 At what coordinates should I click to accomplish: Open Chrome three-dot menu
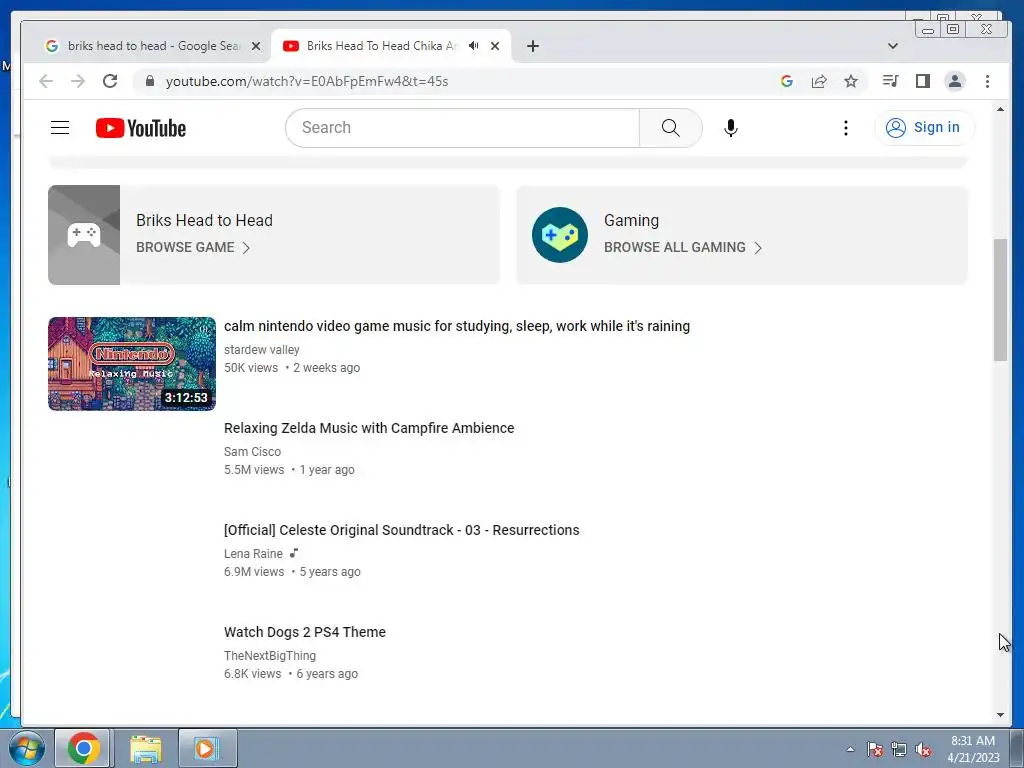point(987,81)
